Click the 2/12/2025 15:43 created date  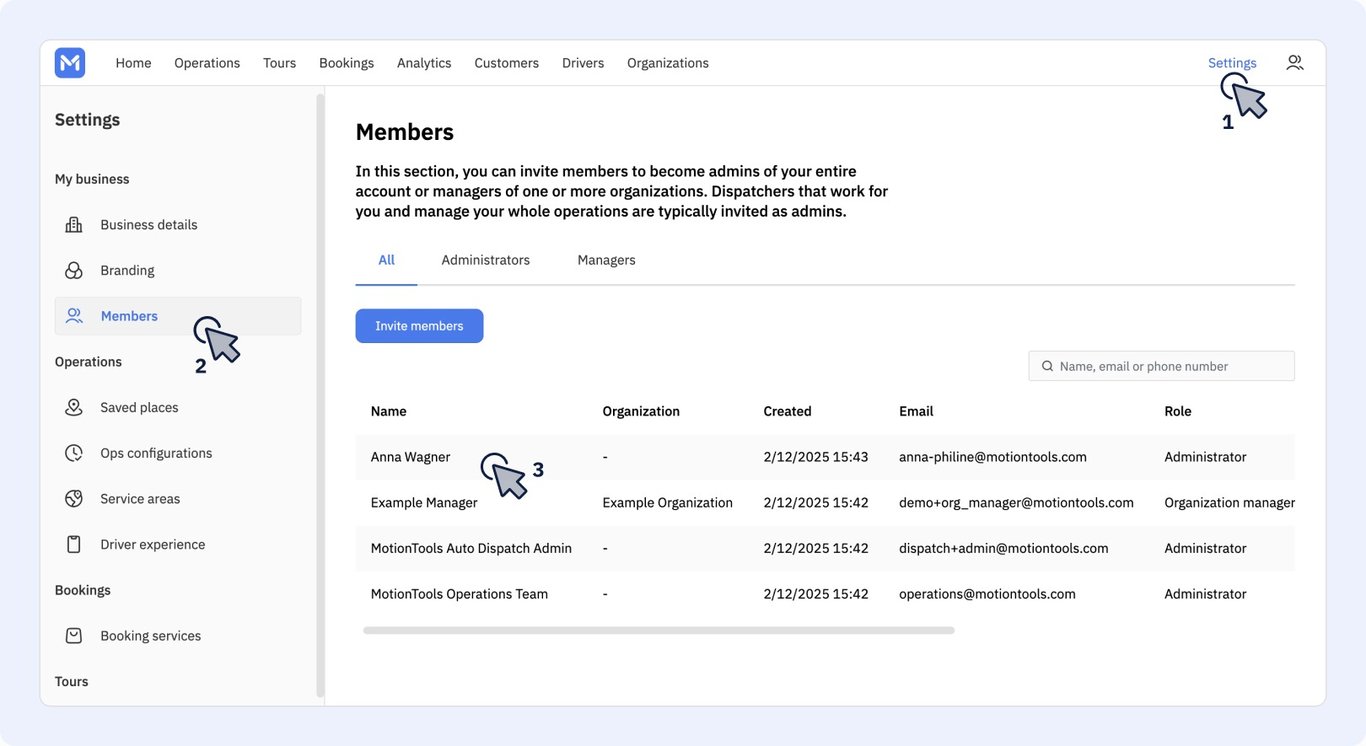coord(816,457)
